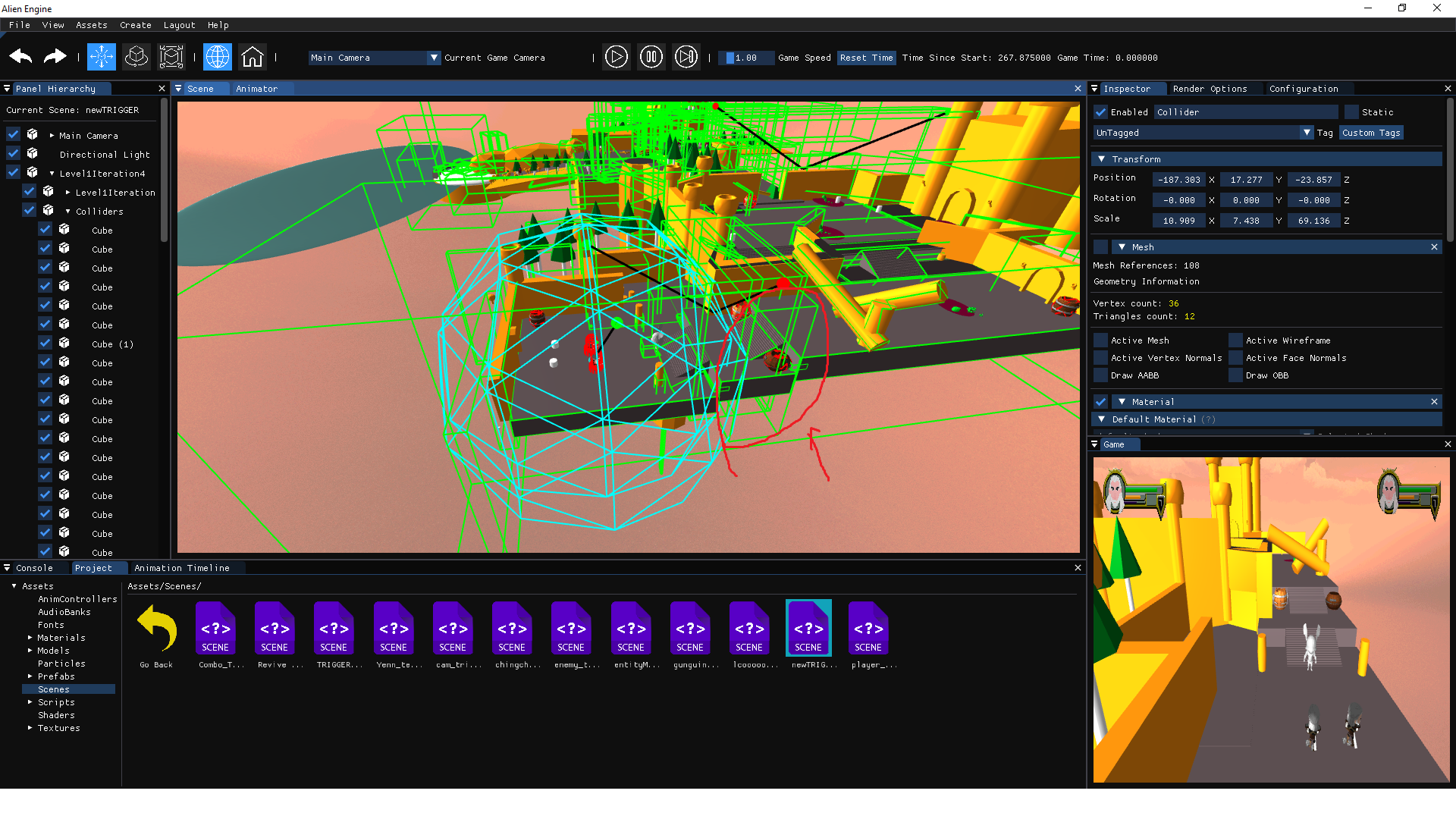Toggle the Static checkbox in Inspector
Screen dimensions: 1456x819
tap(1351, 112)
